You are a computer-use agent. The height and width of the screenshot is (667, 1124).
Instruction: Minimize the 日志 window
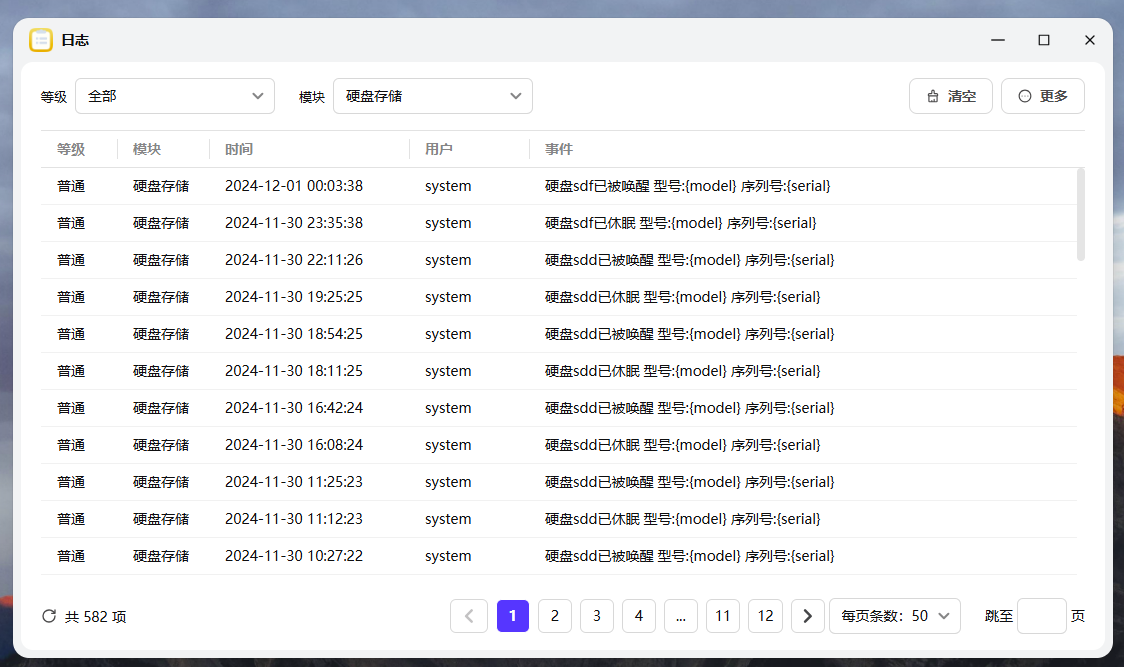point(998,40)
